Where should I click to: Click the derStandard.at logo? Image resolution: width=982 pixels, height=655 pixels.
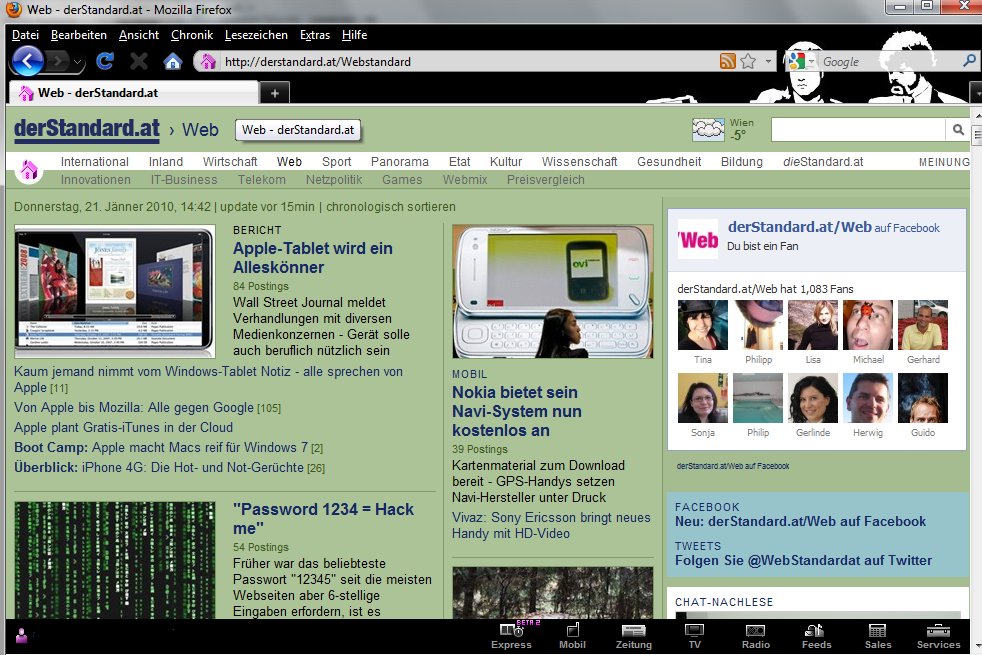tap(87, 128)
